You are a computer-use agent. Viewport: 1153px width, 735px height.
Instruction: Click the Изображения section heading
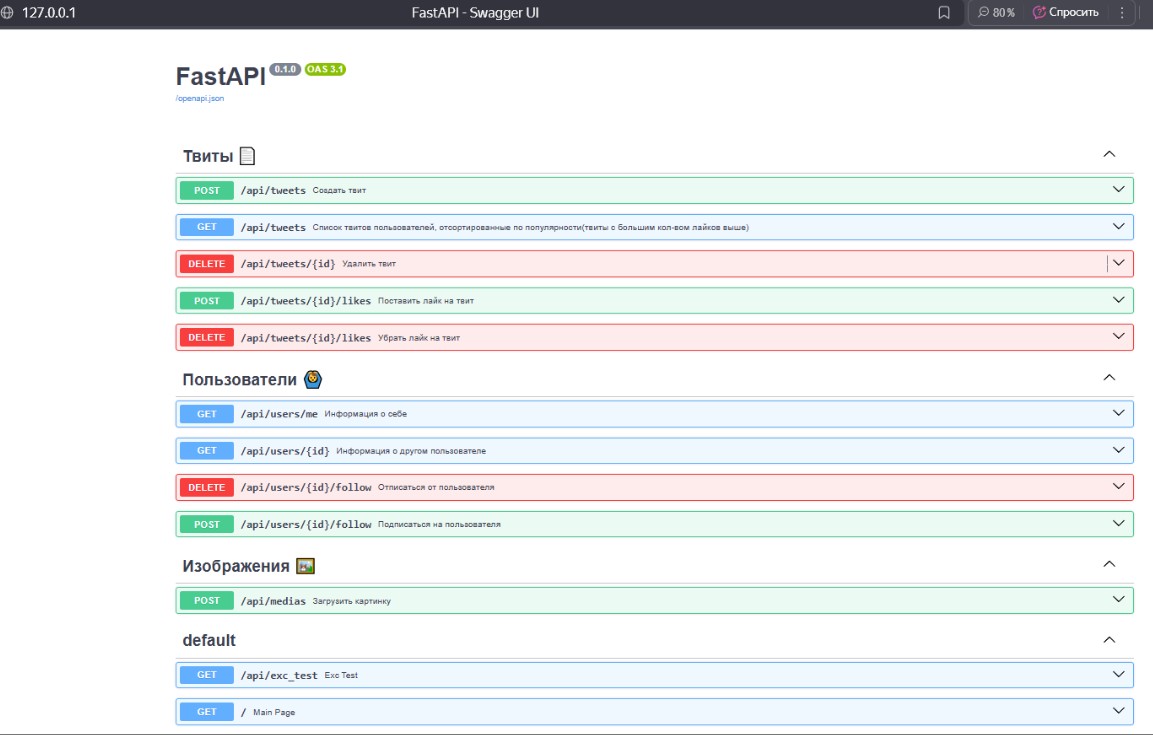[236, 566]
